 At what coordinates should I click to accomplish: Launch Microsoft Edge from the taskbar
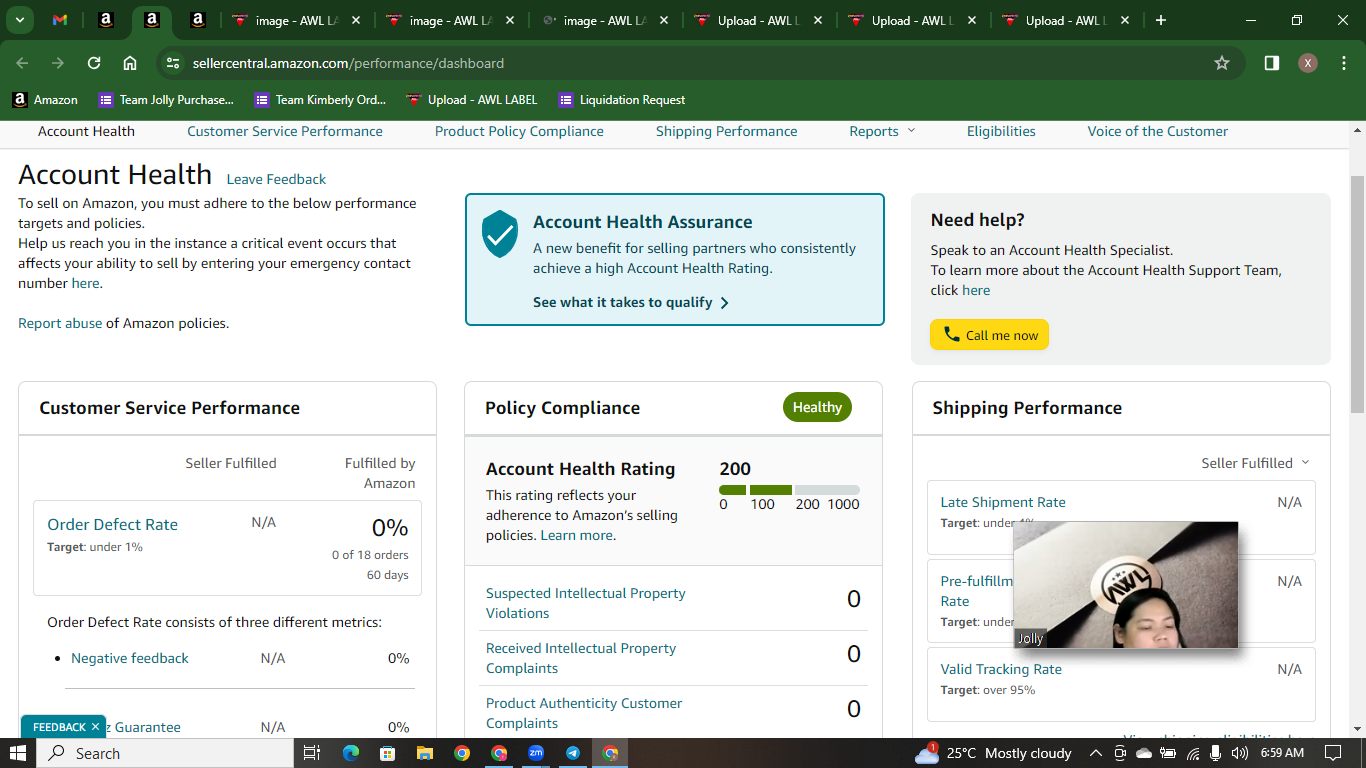click(350, 753)
